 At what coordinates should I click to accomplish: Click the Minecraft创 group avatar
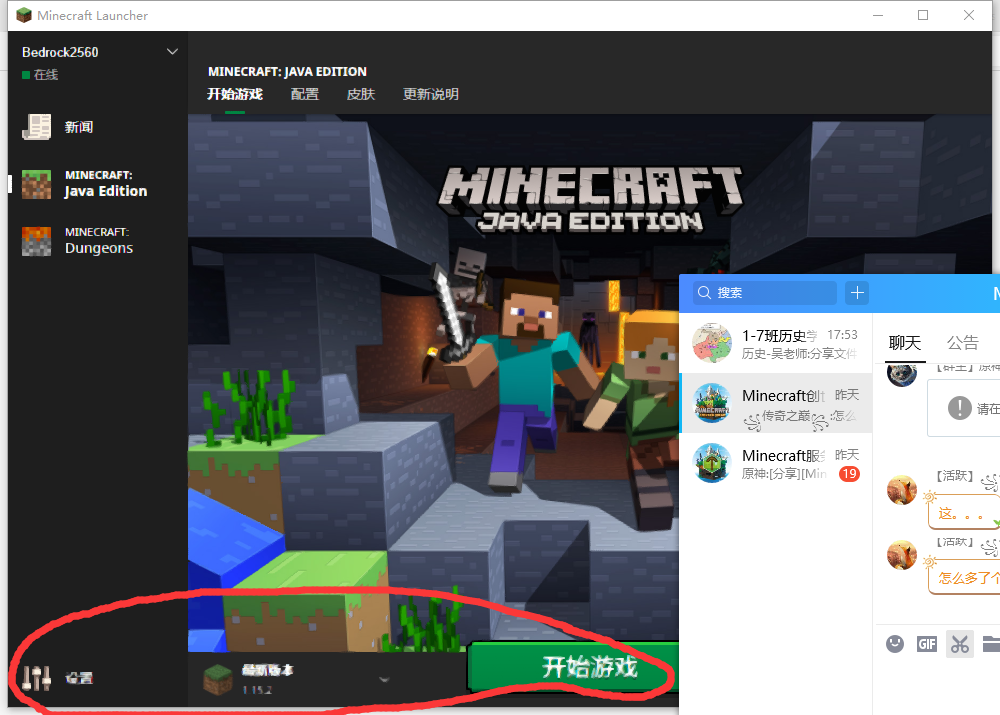click(712, 402)
